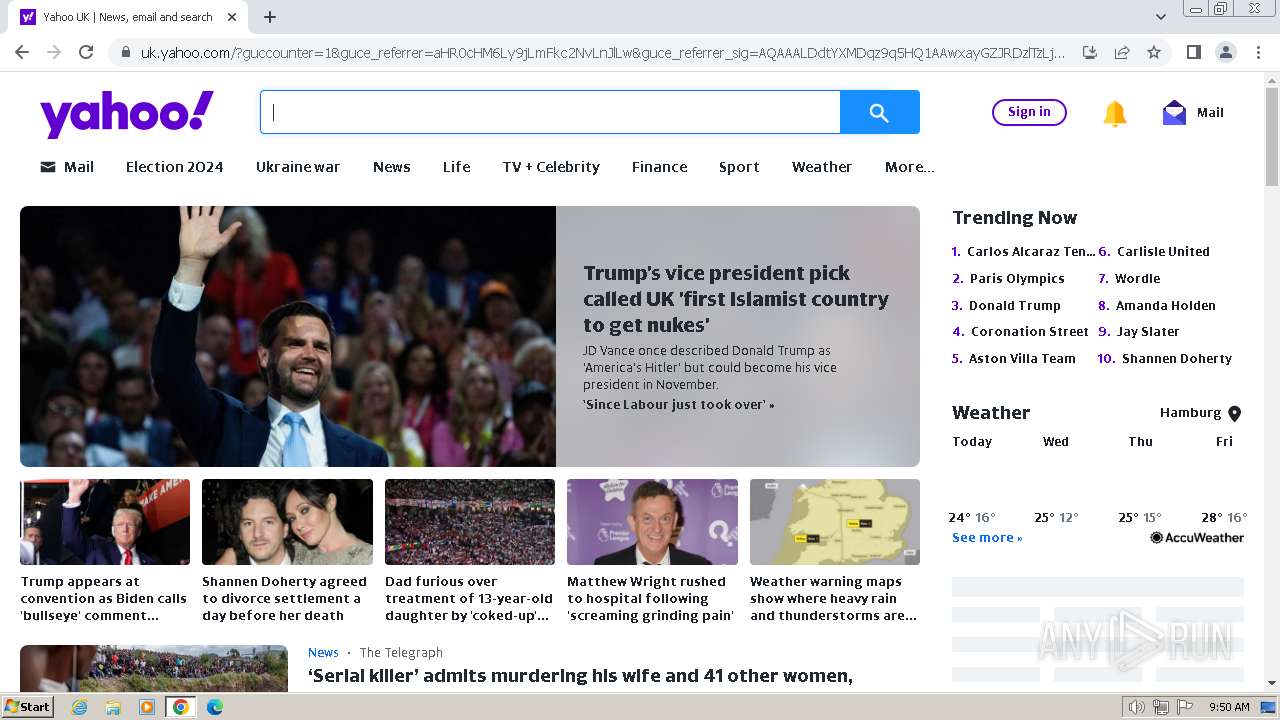Focus the Yahoo search input field
The width and height of the screenshot is (1280, 720).
[x=550, y=112]
